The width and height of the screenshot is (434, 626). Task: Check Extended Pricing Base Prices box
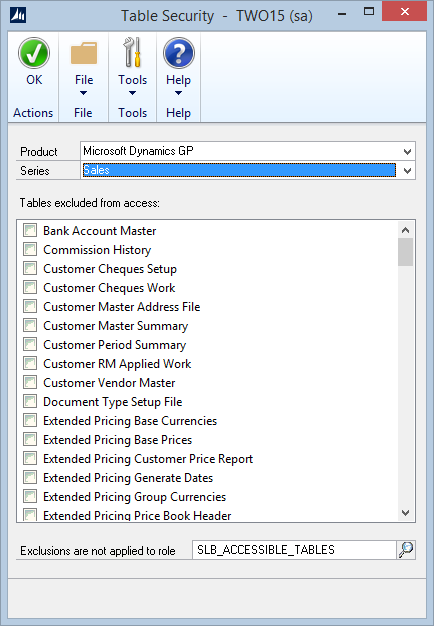(x=30, y=439)
